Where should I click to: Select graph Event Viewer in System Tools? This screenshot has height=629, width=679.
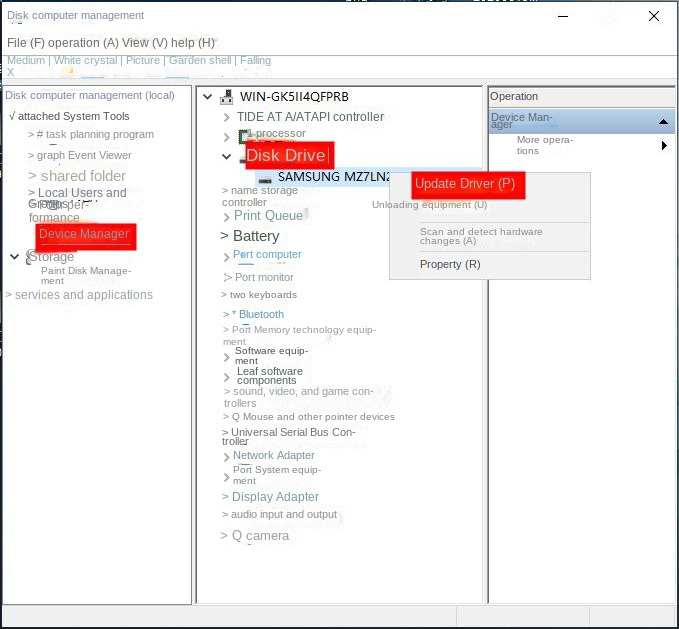84,155
